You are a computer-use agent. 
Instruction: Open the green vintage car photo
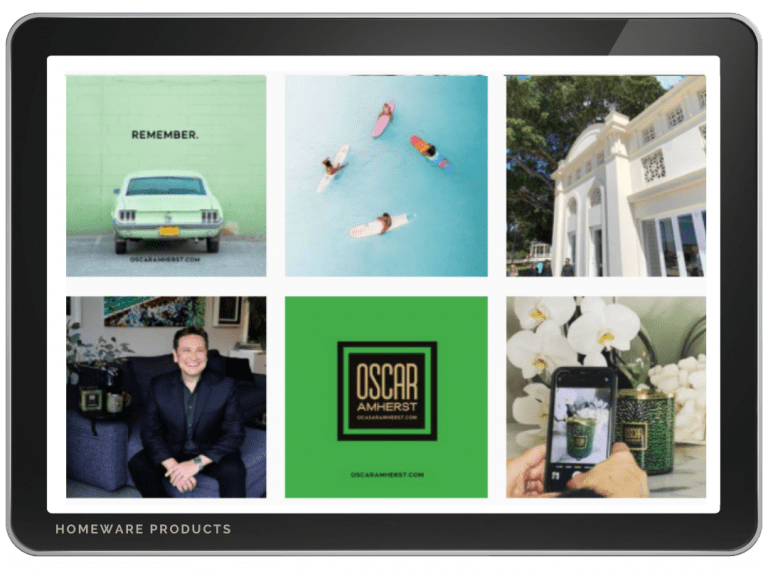tap(166, 175)
